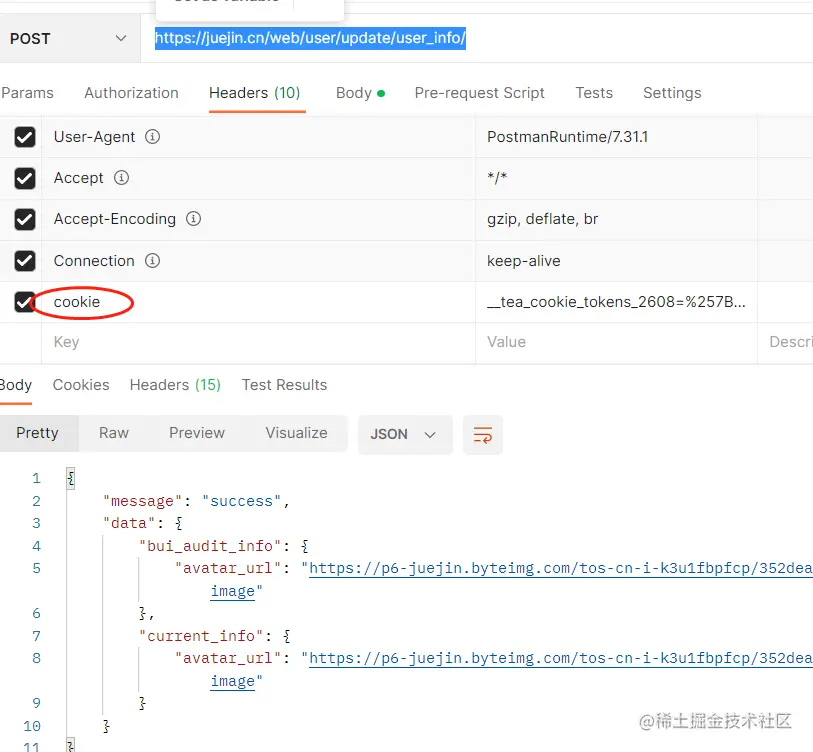Viewport: 813px width, 752px height.
Task: Click the PostmanRuntime/7.31.1 value cell
Action: 616,137
